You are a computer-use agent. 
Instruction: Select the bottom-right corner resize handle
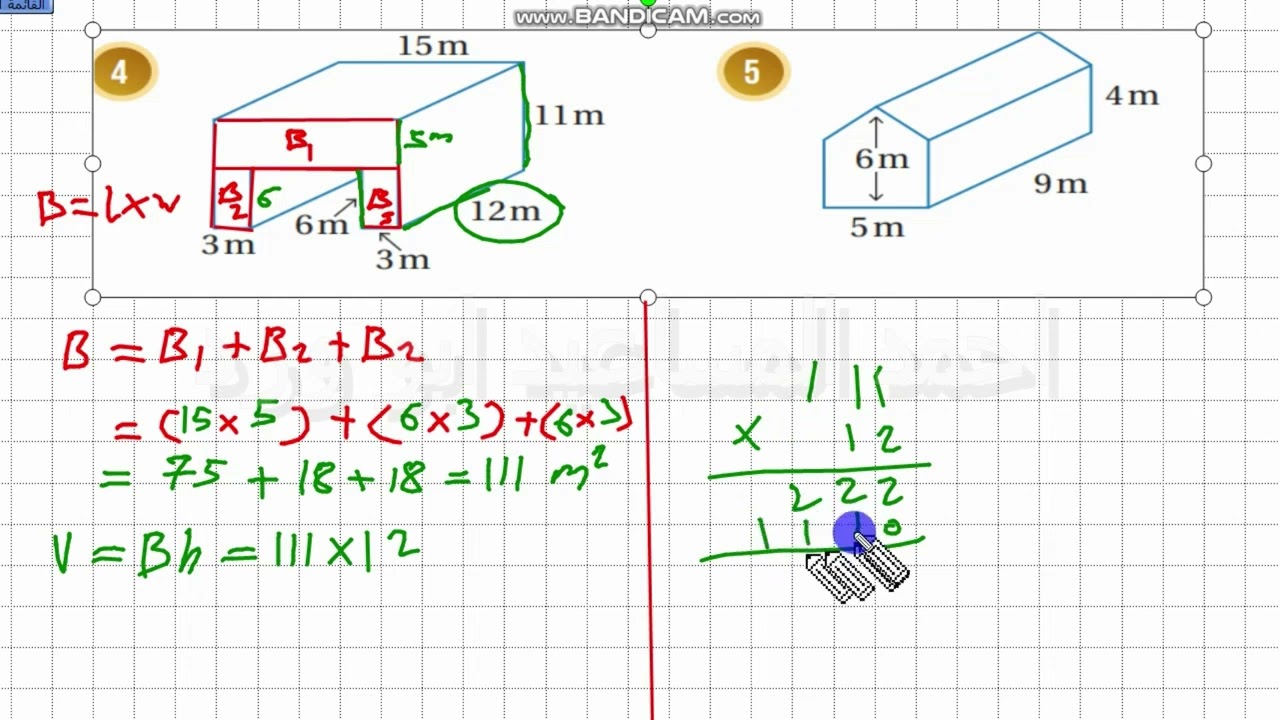(1203, 297)
